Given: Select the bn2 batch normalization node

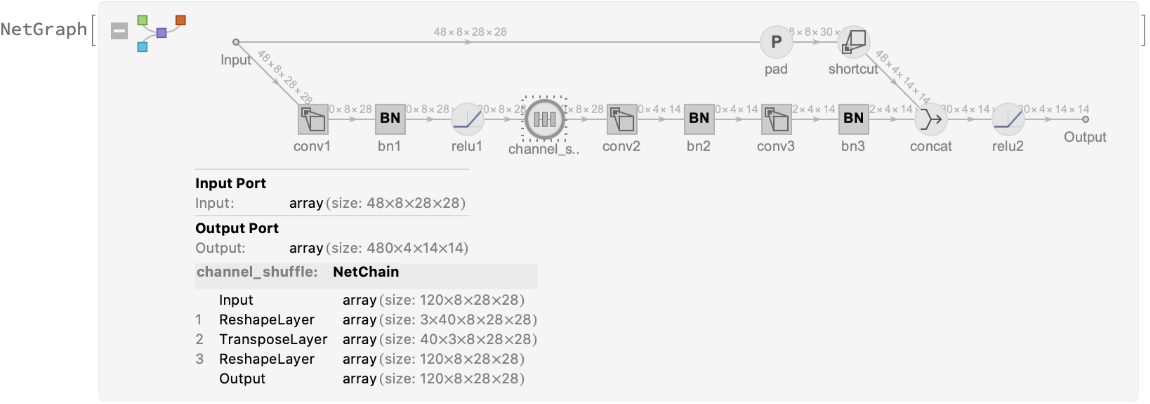Looking at the screenshot, I should (x=698, y=120).
